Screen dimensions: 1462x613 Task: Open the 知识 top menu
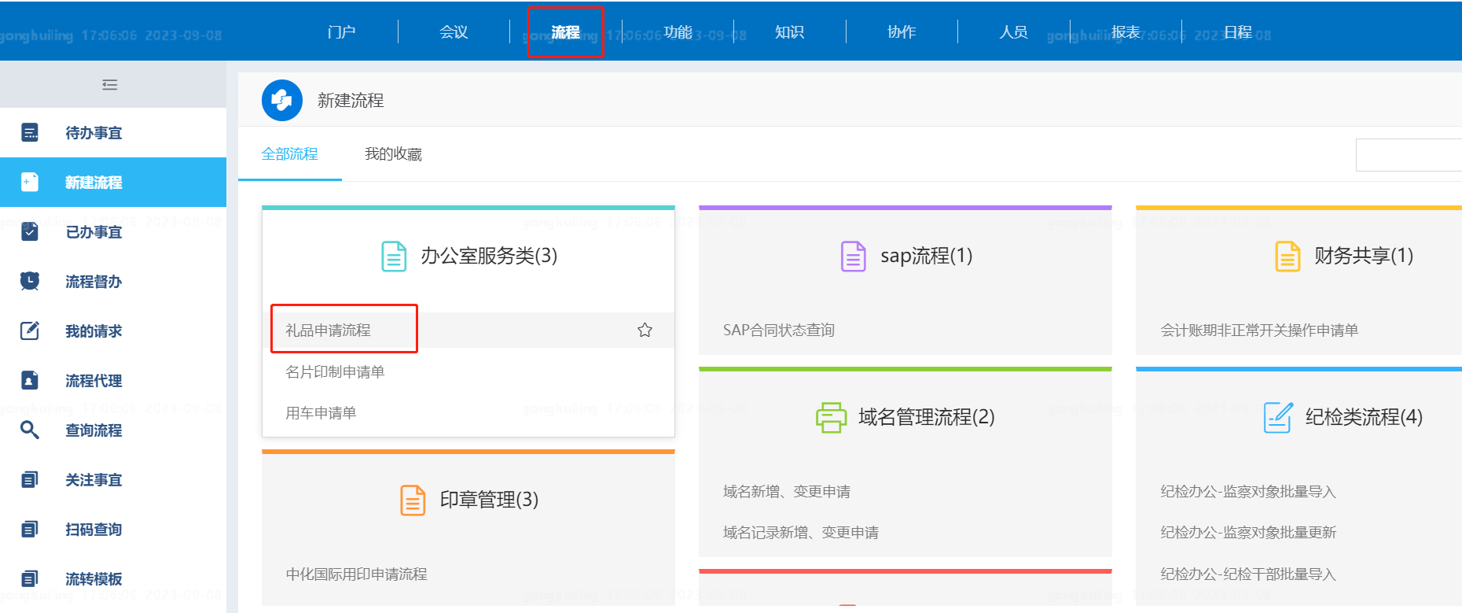pyautogui.click(x=790, y=32)
